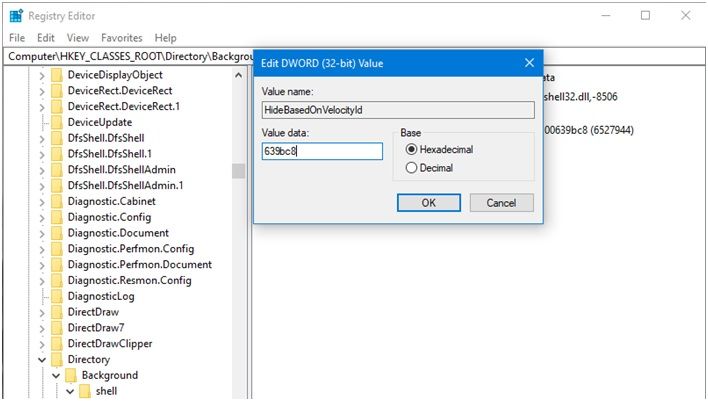Click the Value data input field
Viewport: 708px width, 401px height.
point(322,151)
